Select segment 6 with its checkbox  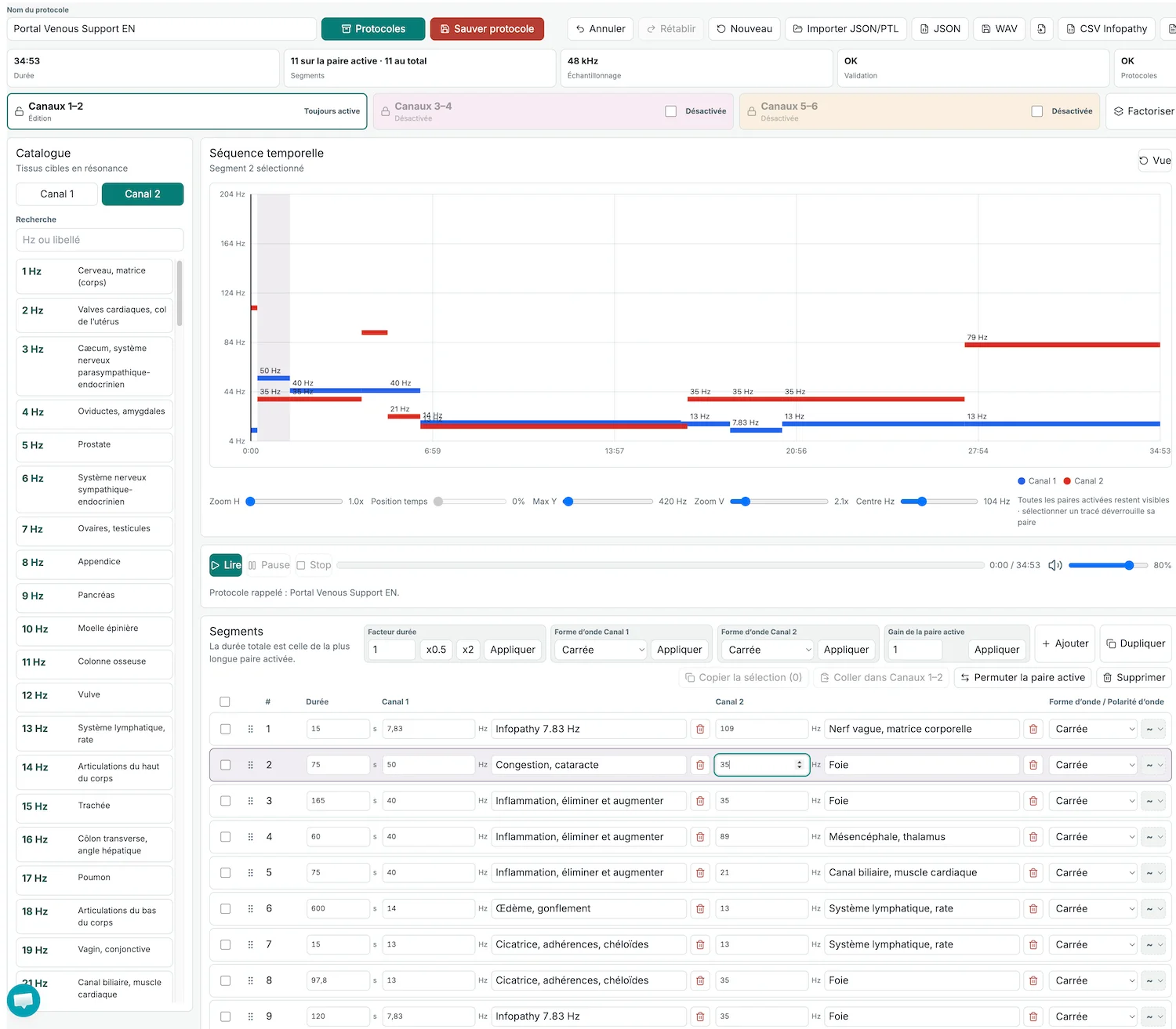225,908
